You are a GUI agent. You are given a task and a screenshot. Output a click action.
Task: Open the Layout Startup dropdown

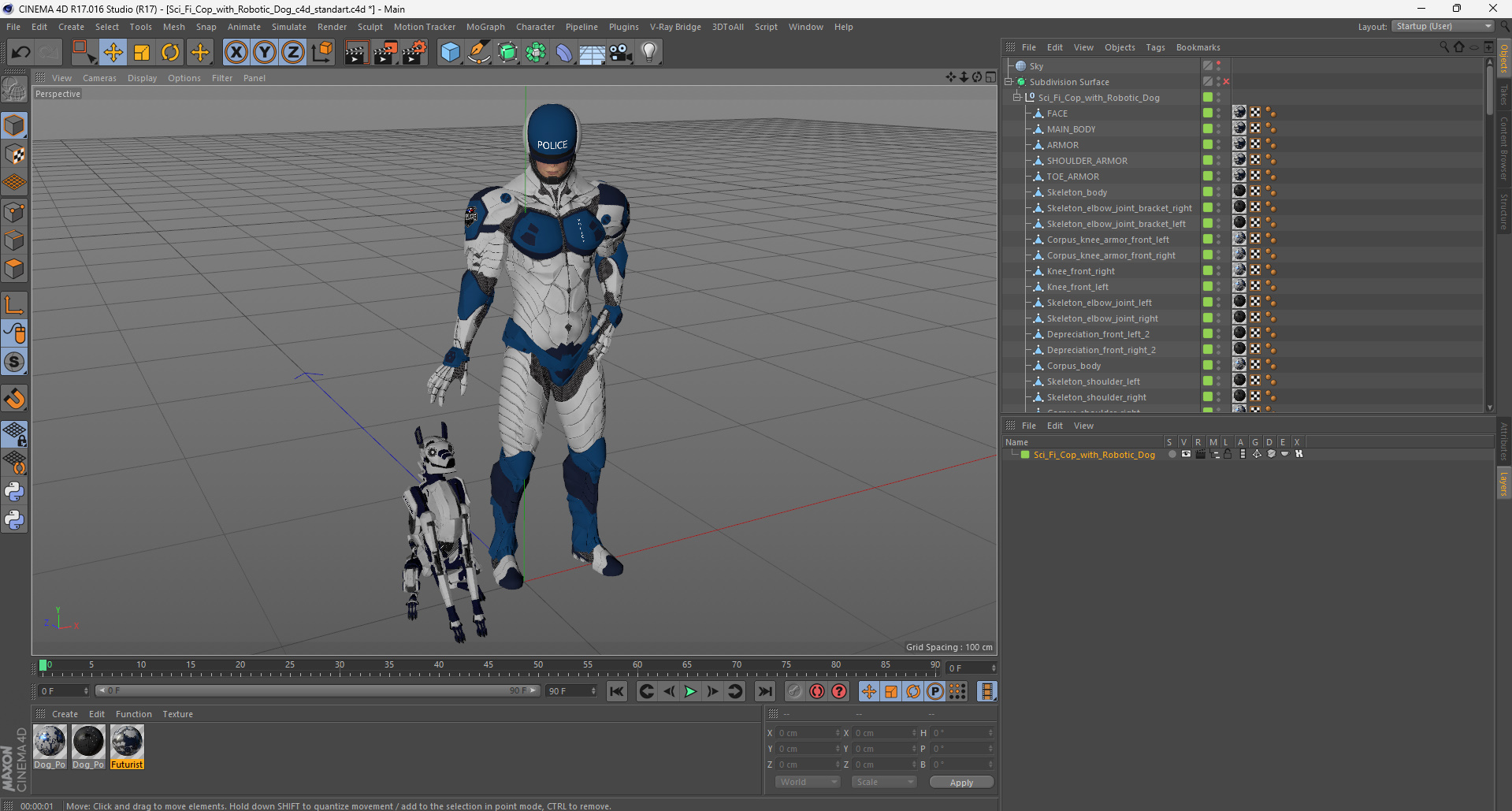pos(1443,26)
